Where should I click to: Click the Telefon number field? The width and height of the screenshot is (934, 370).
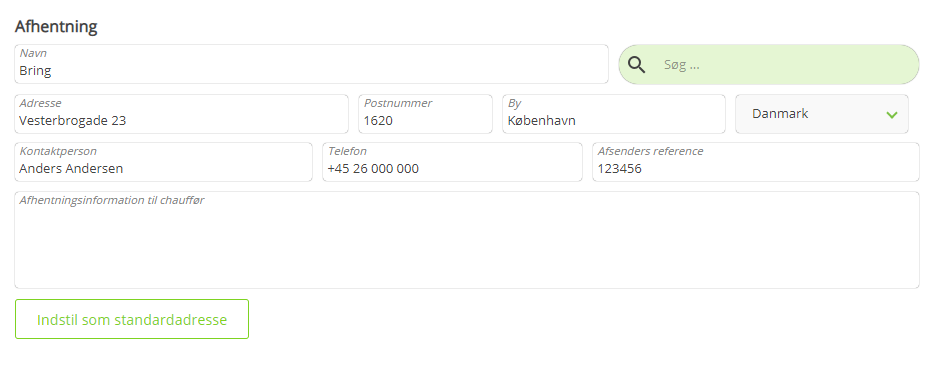(452, 161)
